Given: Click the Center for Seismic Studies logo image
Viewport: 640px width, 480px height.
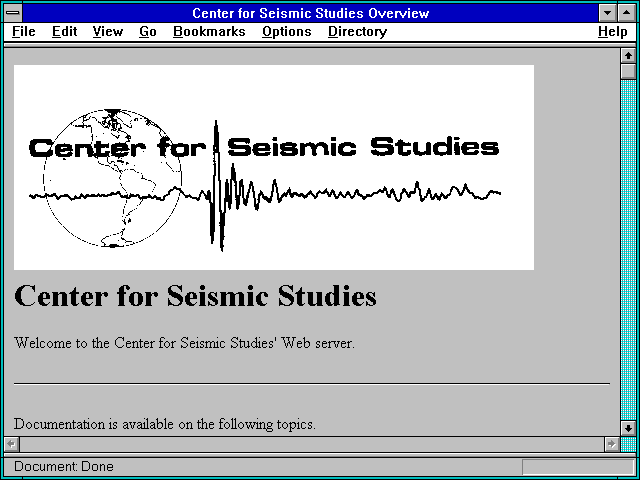Looking at the screenshot, I should click(x=274, y=167).
